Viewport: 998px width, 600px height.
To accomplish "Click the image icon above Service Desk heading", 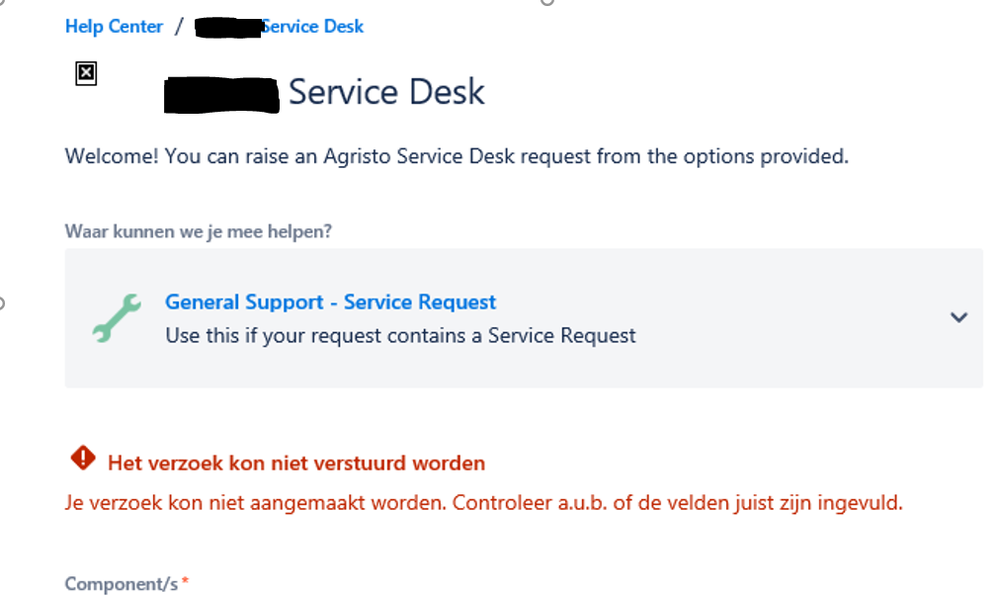I will [x=86, y=73].
